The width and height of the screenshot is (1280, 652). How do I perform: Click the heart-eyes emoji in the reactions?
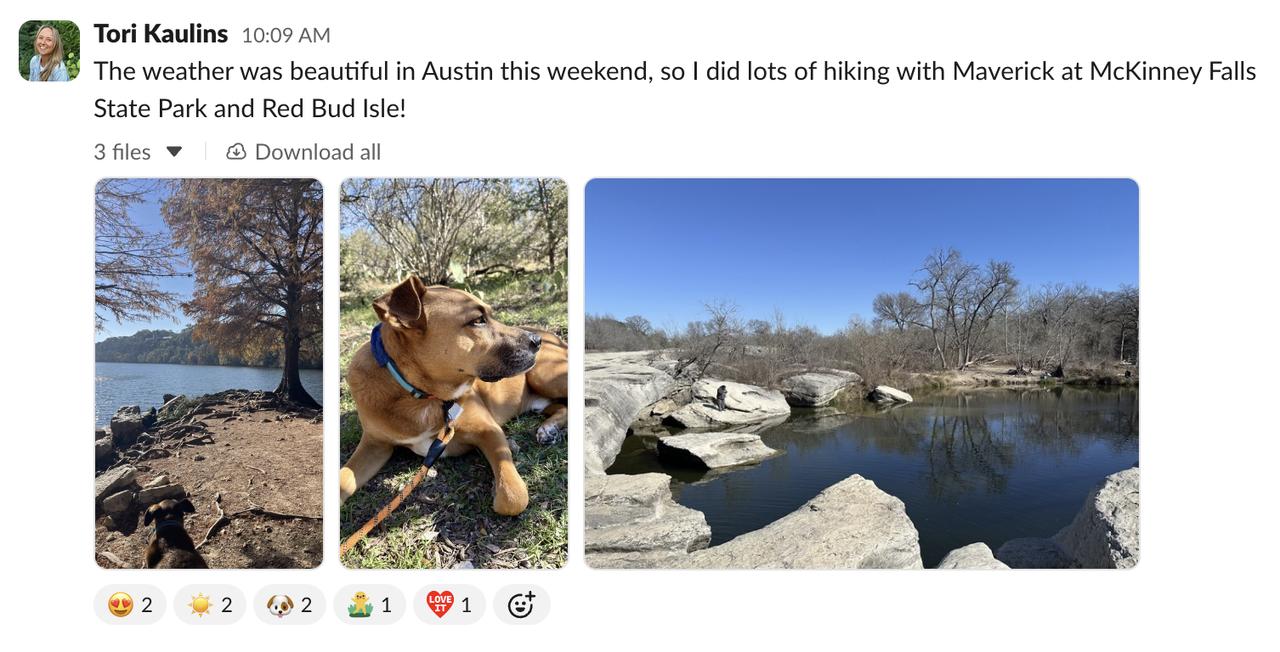click(x=120, y=605)
